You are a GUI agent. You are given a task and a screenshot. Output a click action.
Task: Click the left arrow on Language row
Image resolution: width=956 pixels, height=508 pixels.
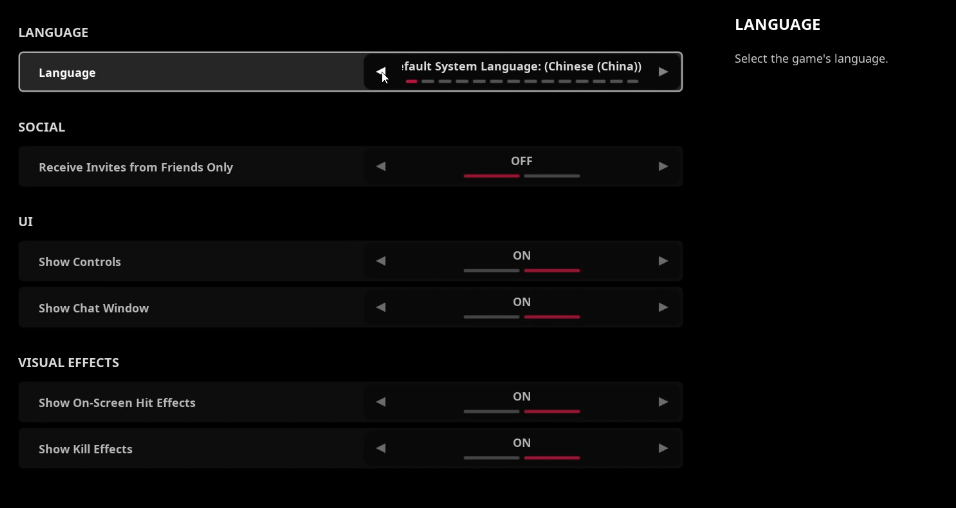pos(380,72)
